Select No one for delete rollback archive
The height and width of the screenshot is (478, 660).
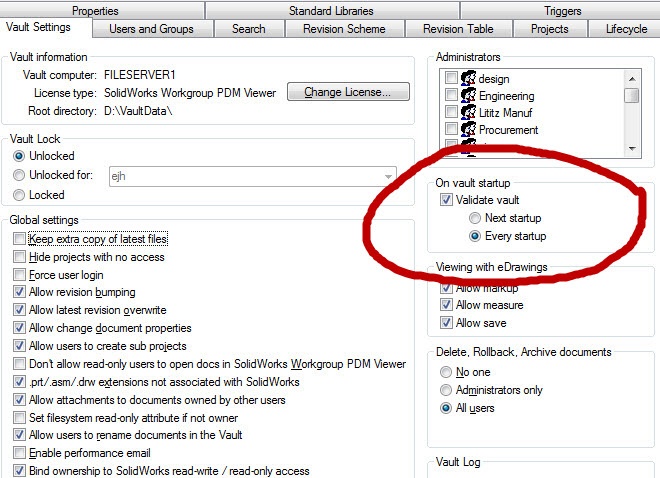[x=446, y=372]
